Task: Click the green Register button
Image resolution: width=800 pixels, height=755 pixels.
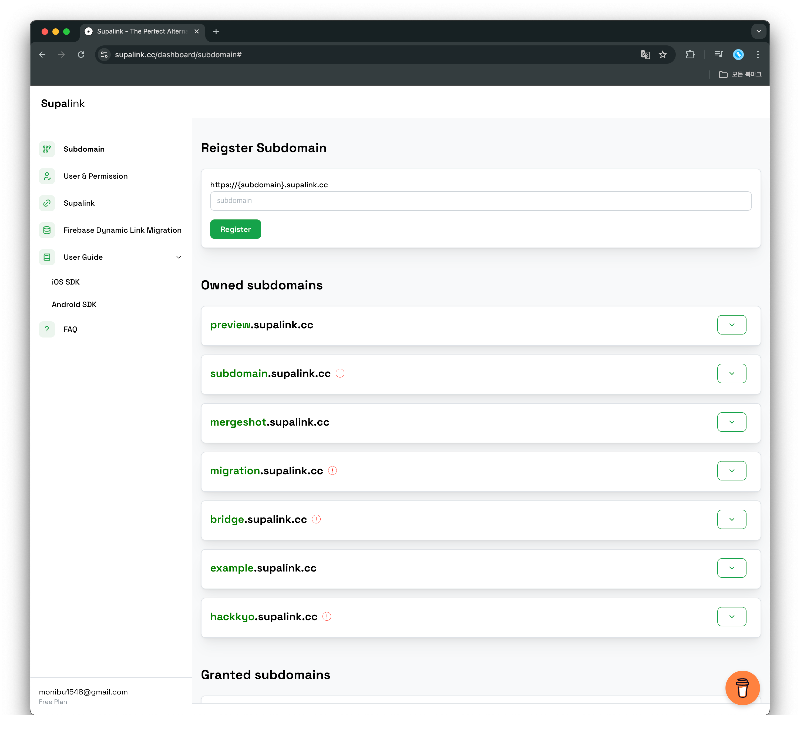Action: [235, 230]
